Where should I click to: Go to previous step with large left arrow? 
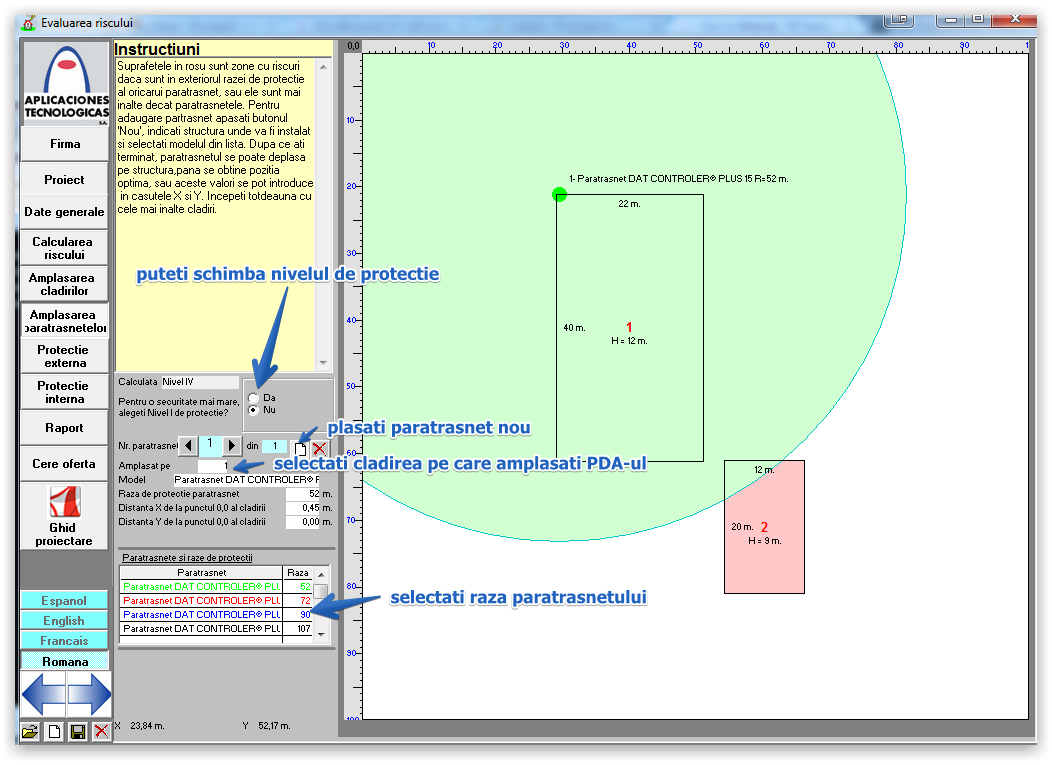pyautogui.click(x=43, y=694)
